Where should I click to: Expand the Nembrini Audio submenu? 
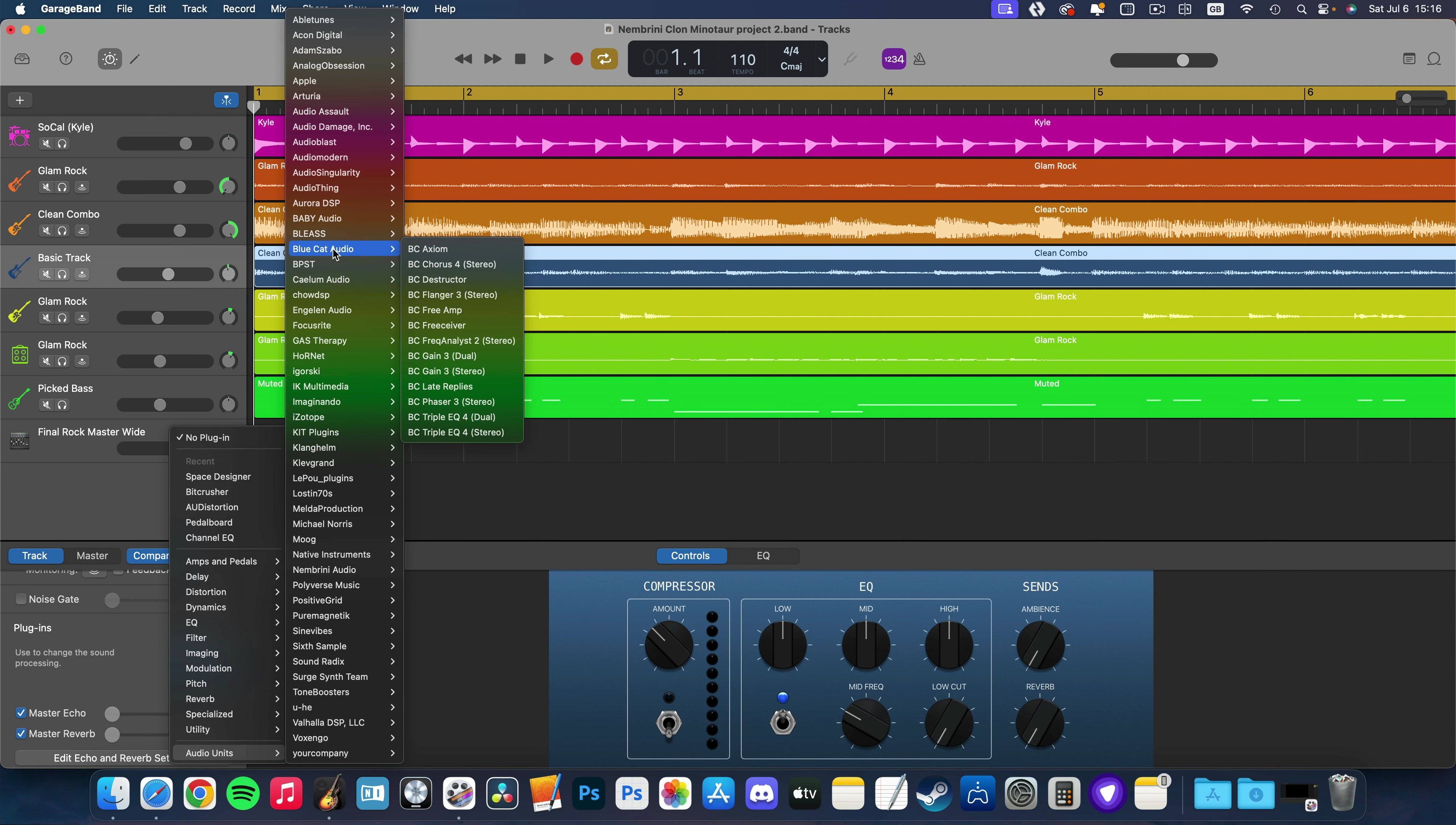(x=343, y=569)
